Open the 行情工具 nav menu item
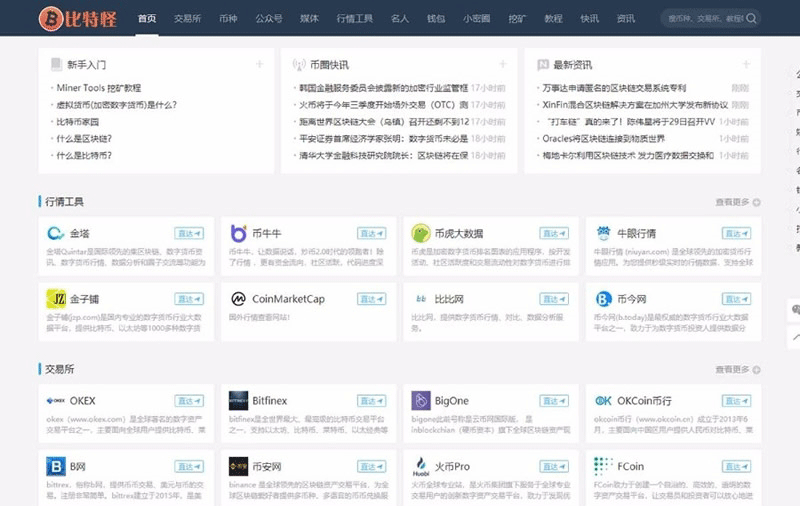The width and height of the screenshot is (800, 506). pos(355,18)
